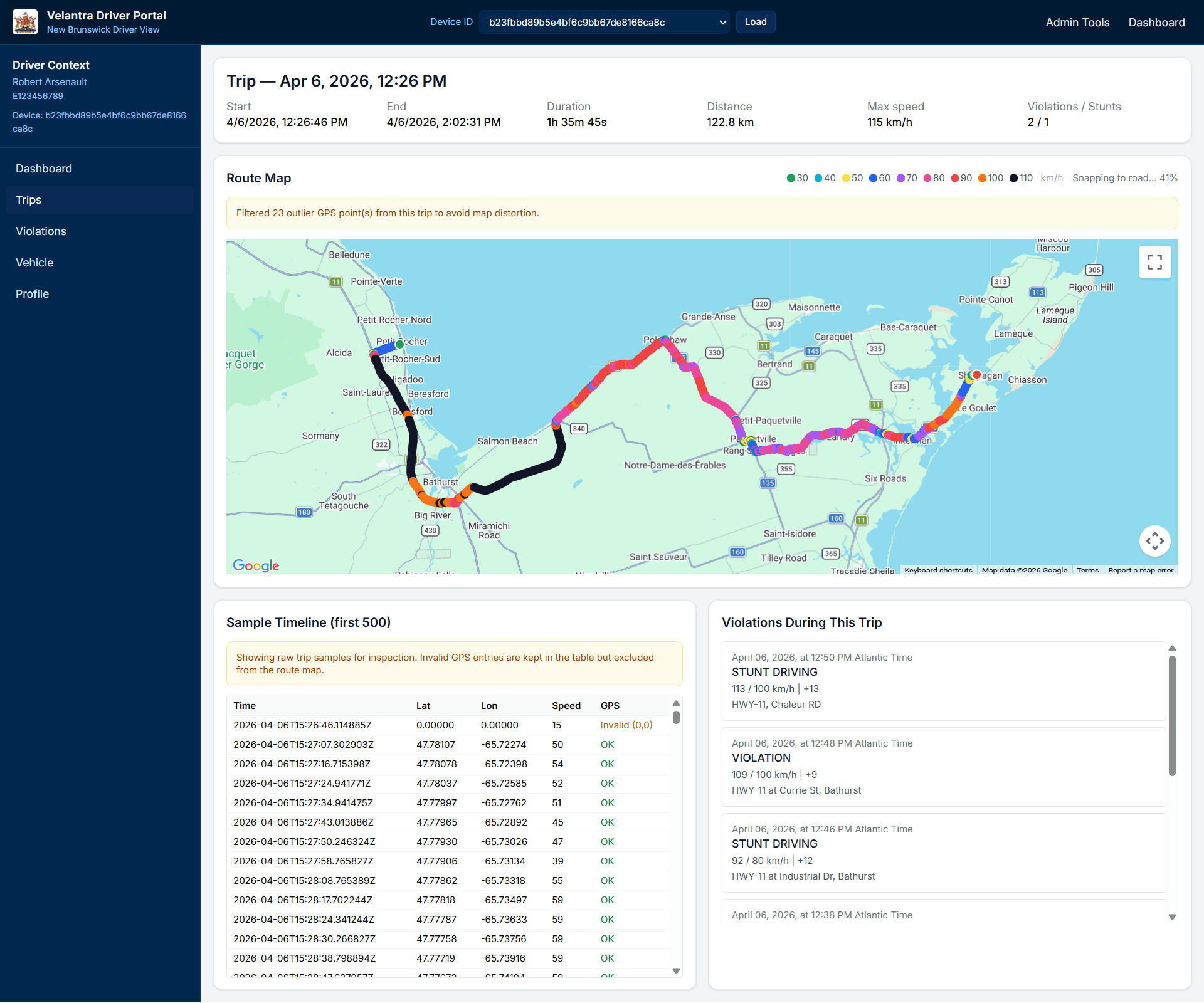Click timeline row 2026-04-06T15:28:08.765389Z
The image size is (1204, 1003).
tap(448, 881)
